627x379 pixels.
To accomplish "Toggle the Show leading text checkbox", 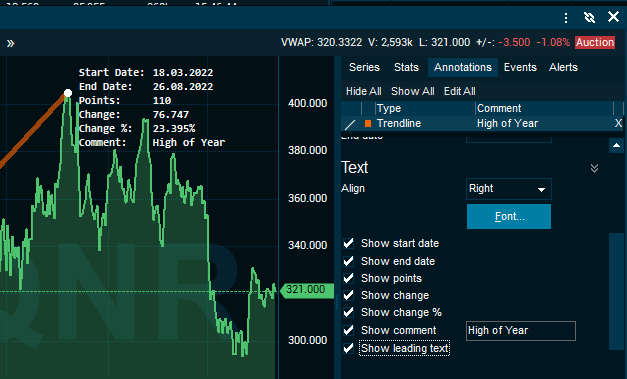I will pyautogui.click(x=348, y=348).
